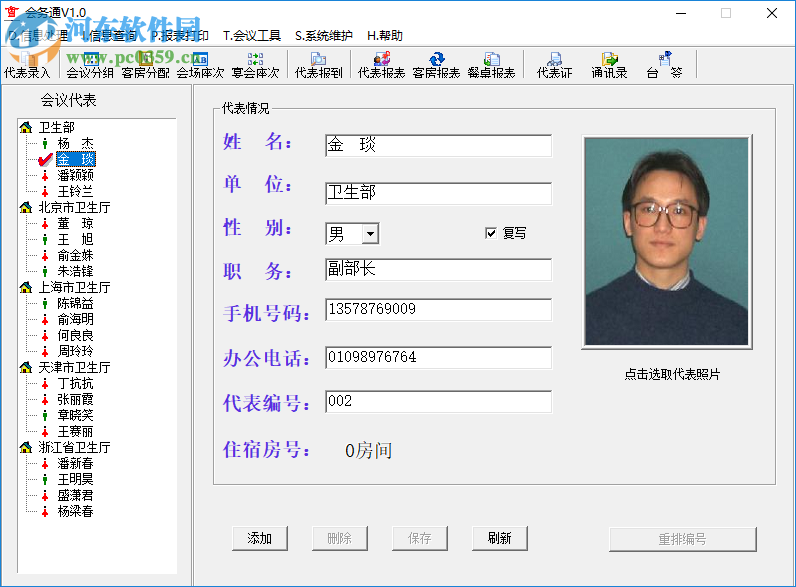Click the green person icon beside 章晓笑
796x587 pixels.
point(45,415)
